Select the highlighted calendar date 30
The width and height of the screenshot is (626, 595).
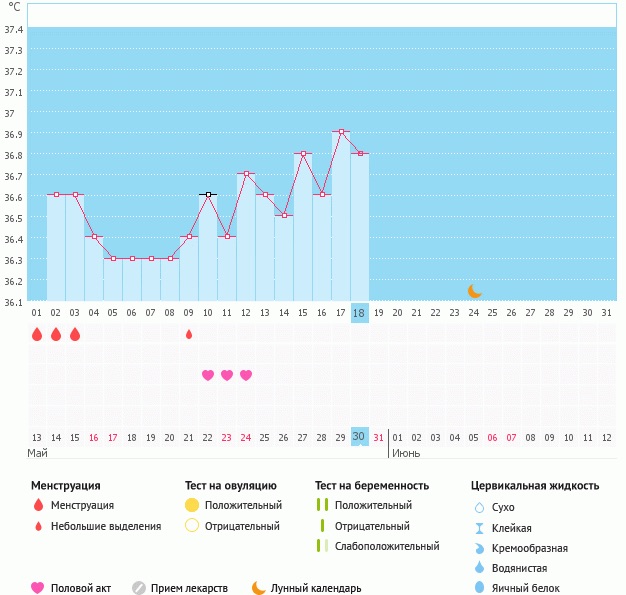[x=360, y=437]
